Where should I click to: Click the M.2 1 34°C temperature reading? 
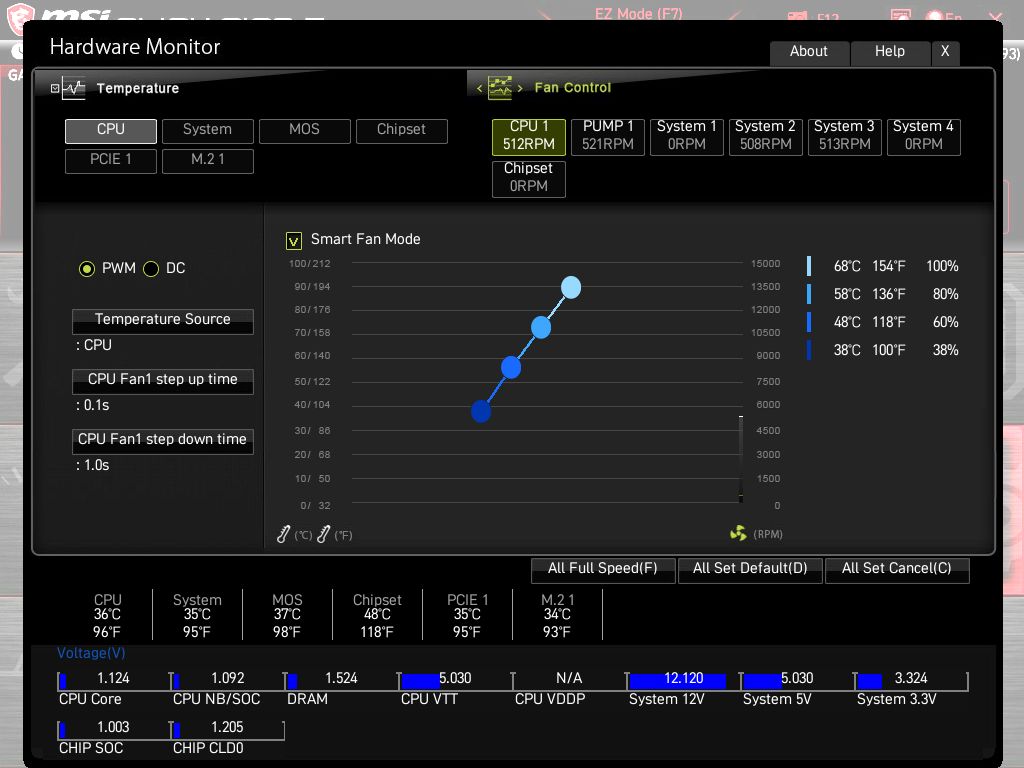pos(557,615)
